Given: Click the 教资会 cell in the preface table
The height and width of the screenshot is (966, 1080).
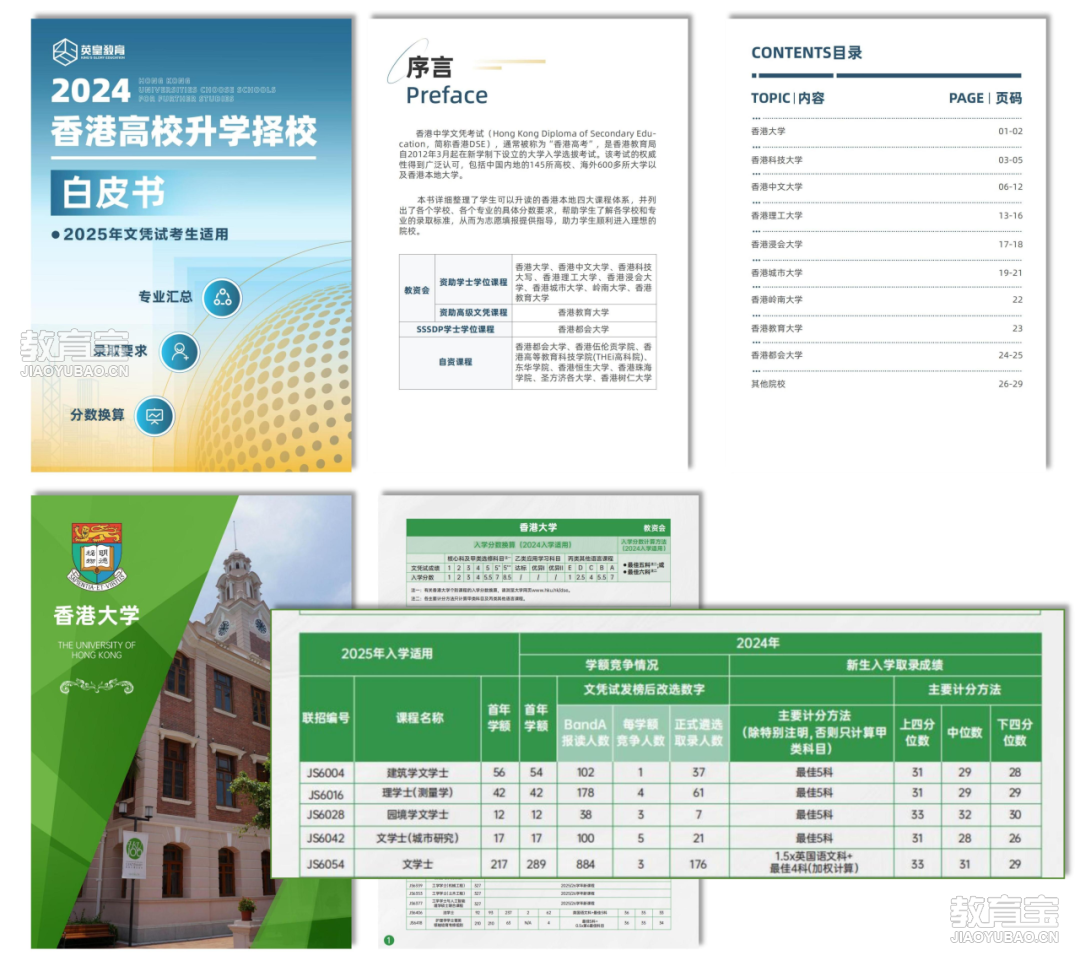Looking at the screenshot, I should point(417,290).
